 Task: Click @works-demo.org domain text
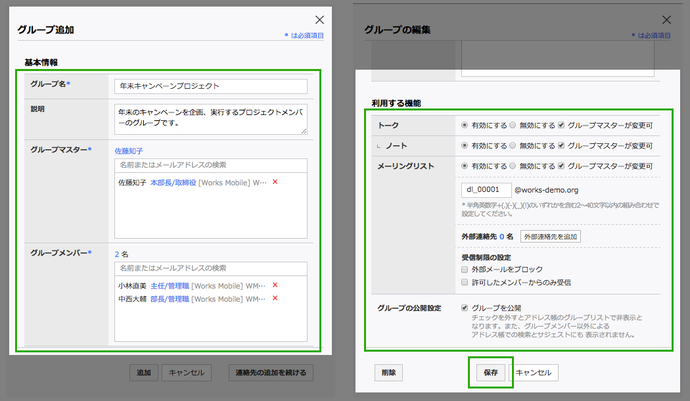tap(547, 190)
